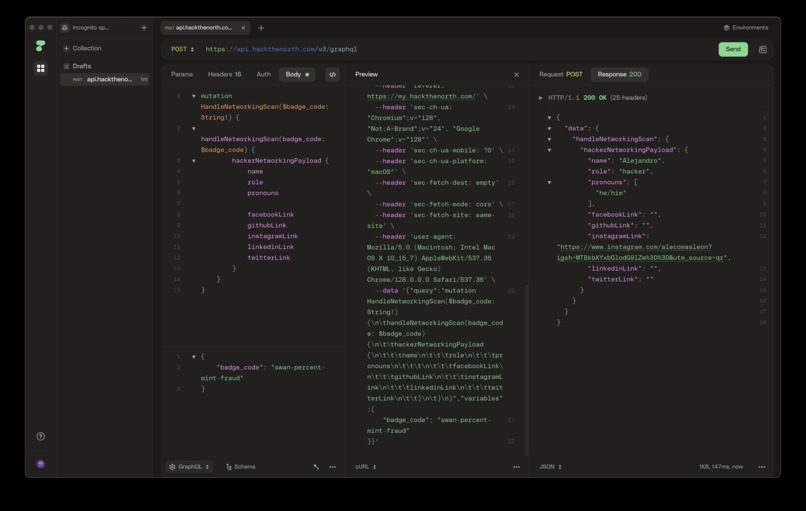Click the twitterLink field in query
806x511 pixels.
[x=269, y=258]
